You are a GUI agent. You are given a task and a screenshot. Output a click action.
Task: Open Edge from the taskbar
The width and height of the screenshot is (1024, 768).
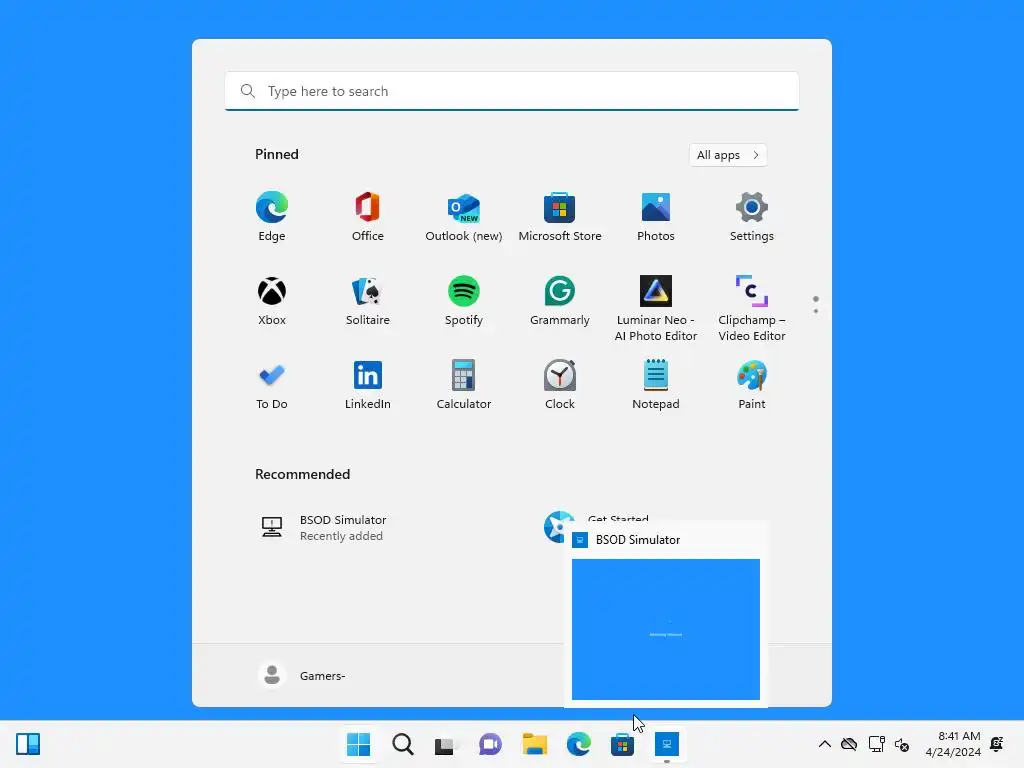pos(579,744)
